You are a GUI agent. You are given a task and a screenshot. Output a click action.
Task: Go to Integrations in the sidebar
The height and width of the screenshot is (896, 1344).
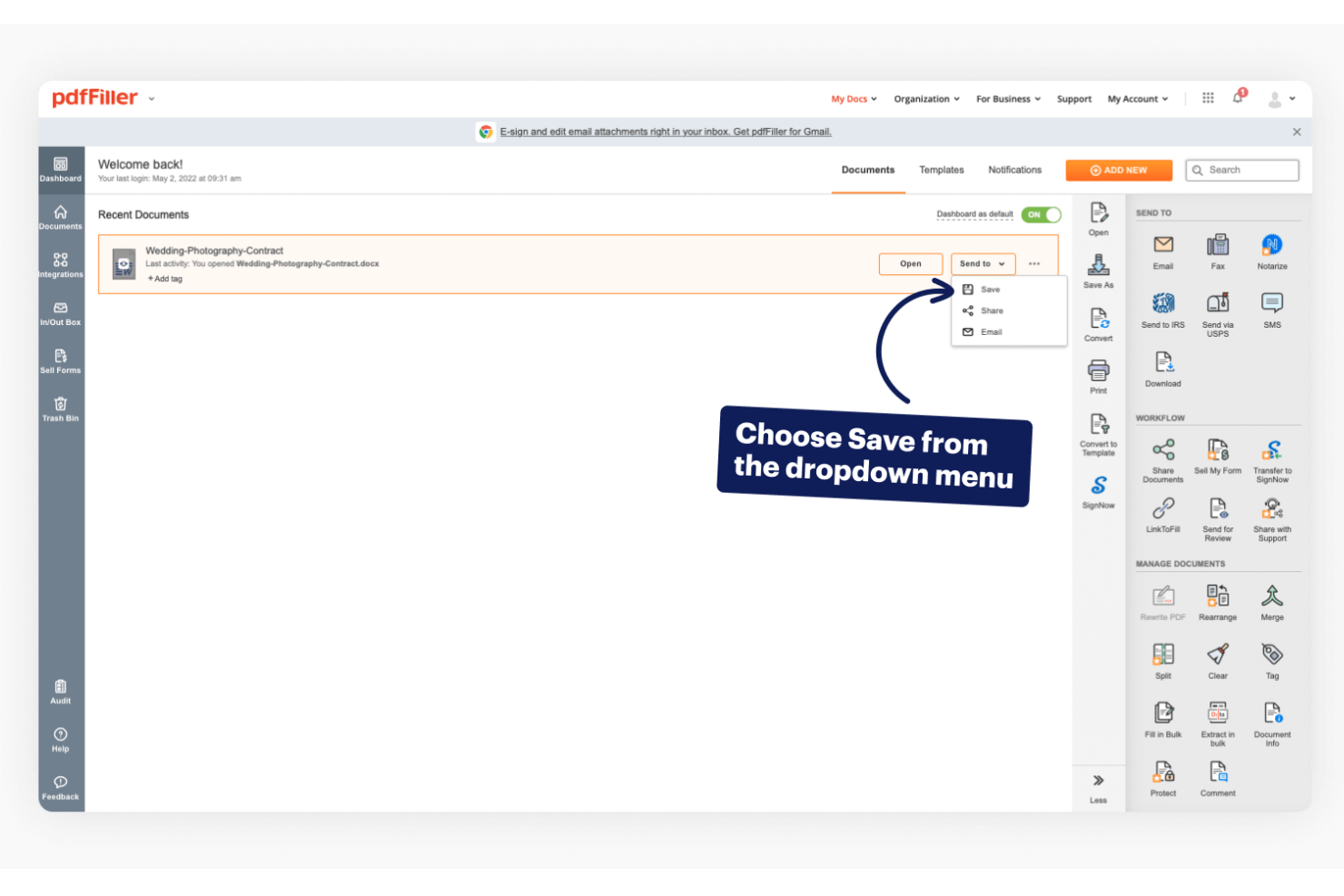60,263
